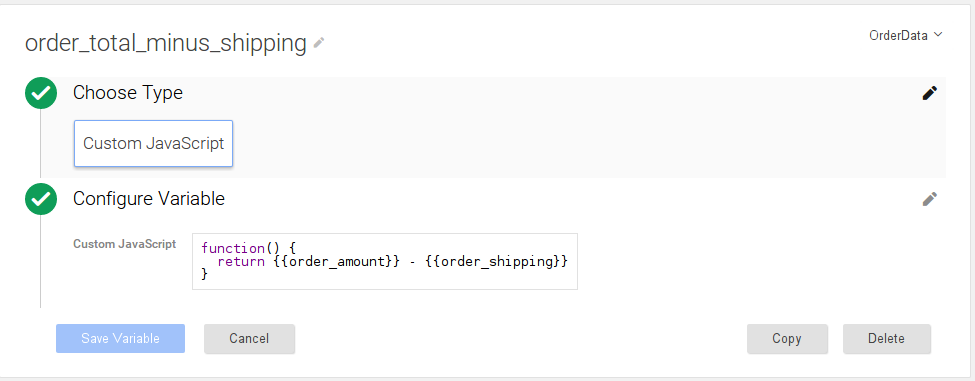Click {{order_shipping}} in the code
This screenshot has width=975, height=381.
point(497,262)
